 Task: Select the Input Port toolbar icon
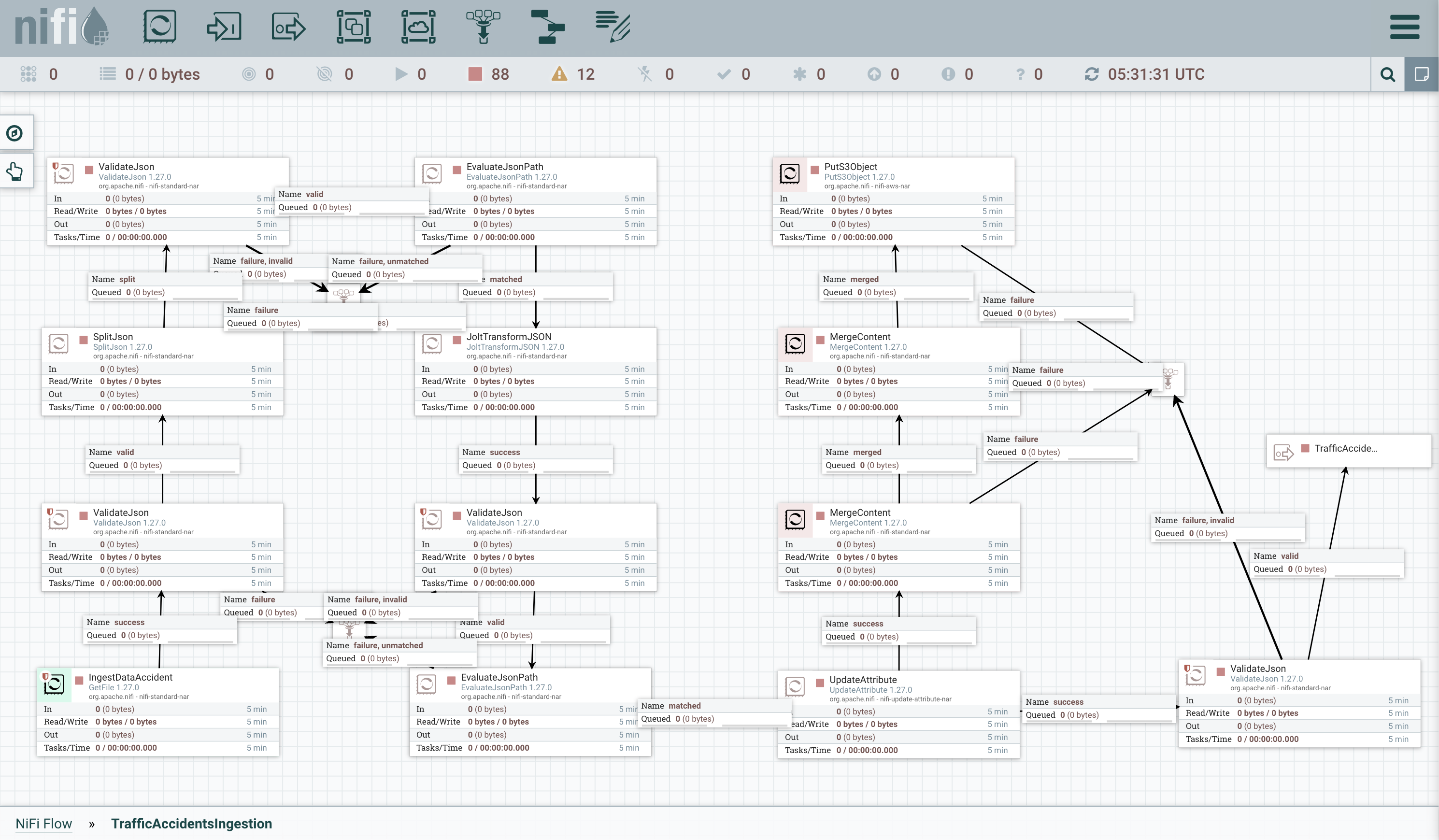coord(224,26)
